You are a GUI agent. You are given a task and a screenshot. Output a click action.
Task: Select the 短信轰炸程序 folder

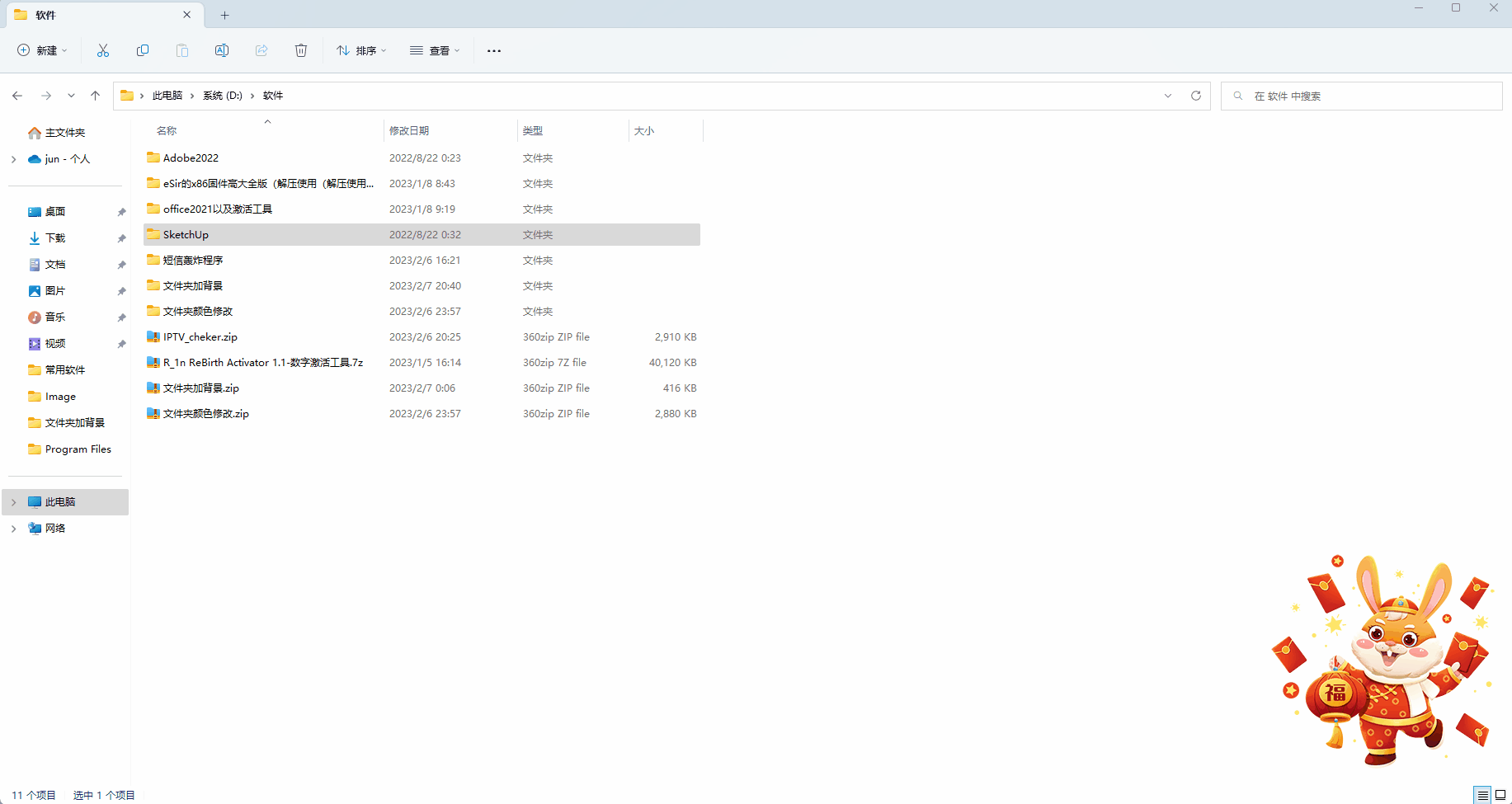422,261
